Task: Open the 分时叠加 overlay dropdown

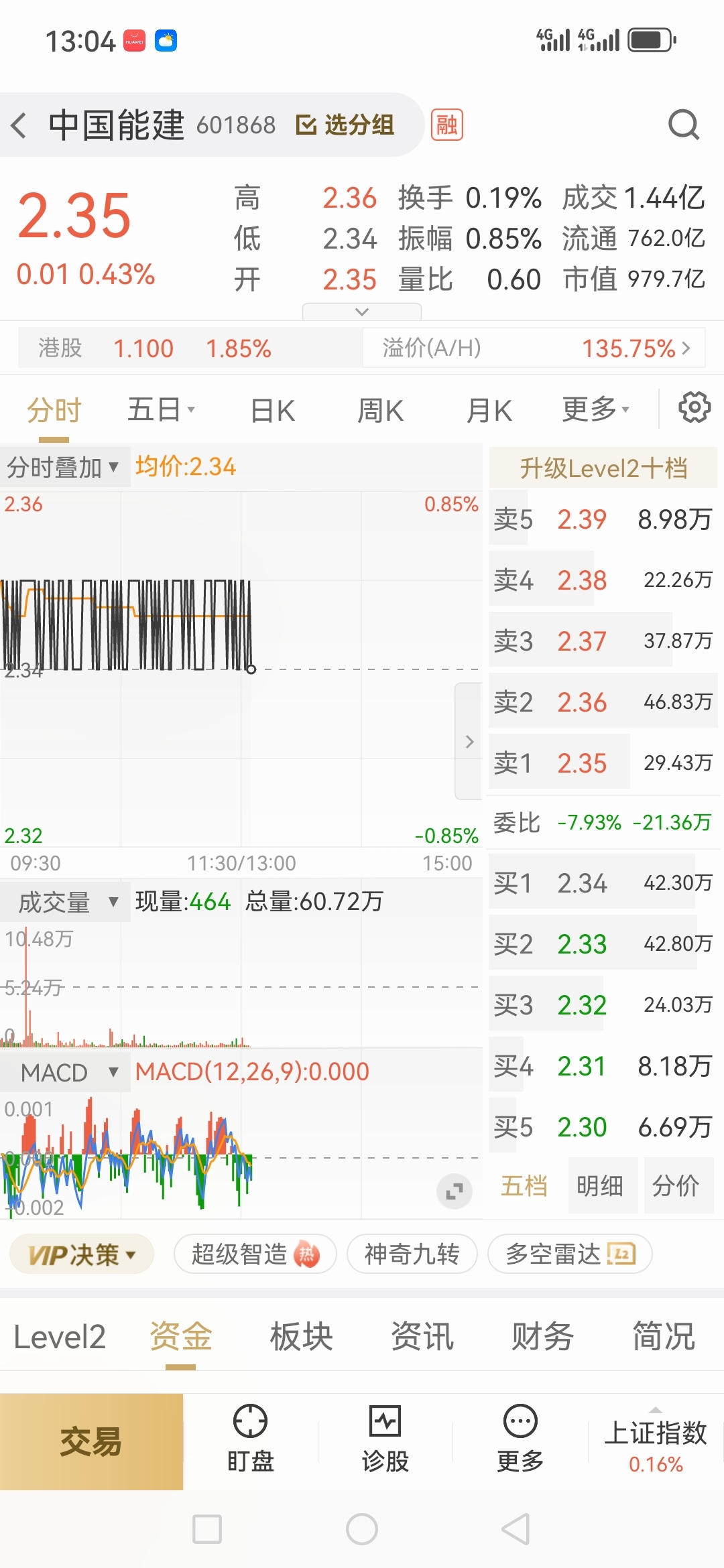Action: pos(64,467)
